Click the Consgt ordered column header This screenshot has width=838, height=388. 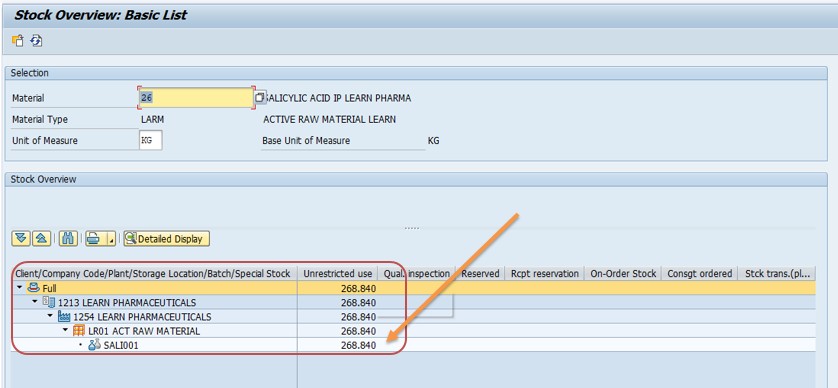pyautogui.click(x=700, y=274)
